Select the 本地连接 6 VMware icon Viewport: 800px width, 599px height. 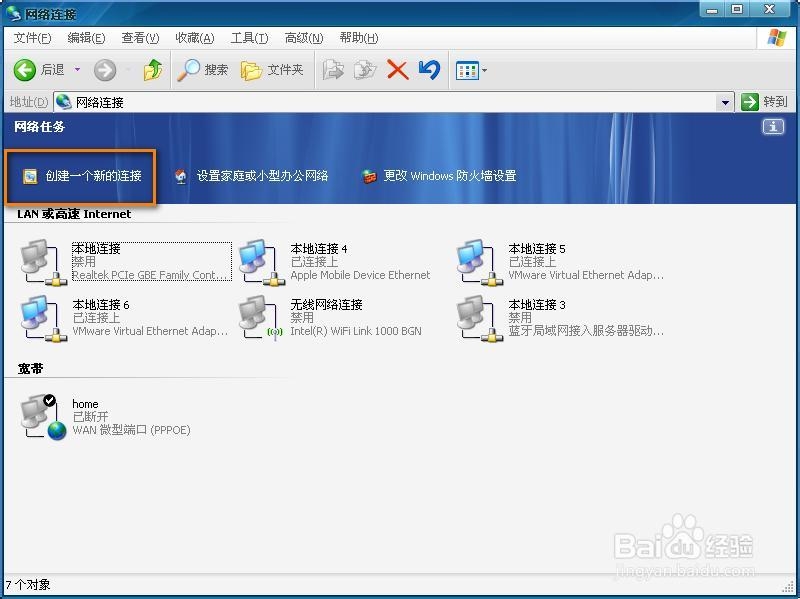44,318
